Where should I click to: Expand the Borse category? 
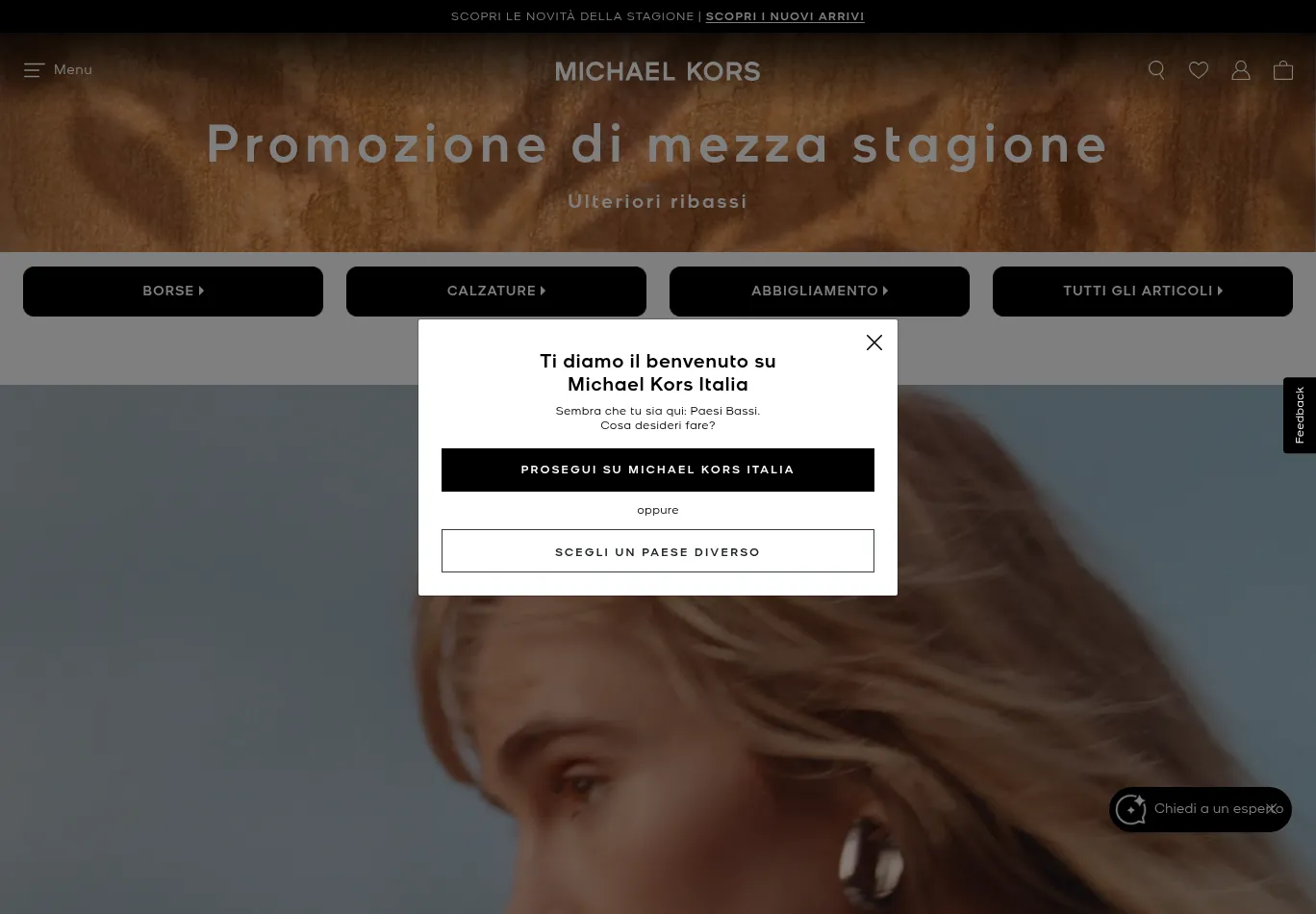(x=173, y=292)
